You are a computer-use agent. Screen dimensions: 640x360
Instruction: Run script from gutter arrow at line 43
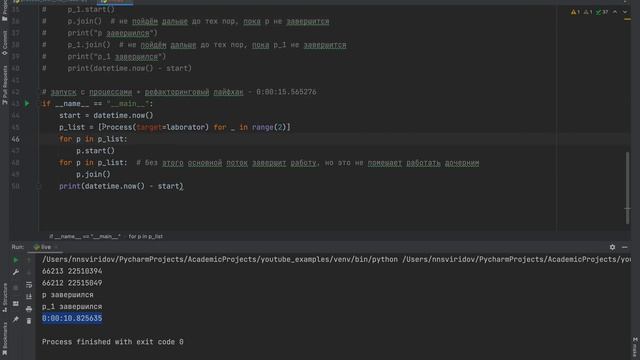coord(27,104)
